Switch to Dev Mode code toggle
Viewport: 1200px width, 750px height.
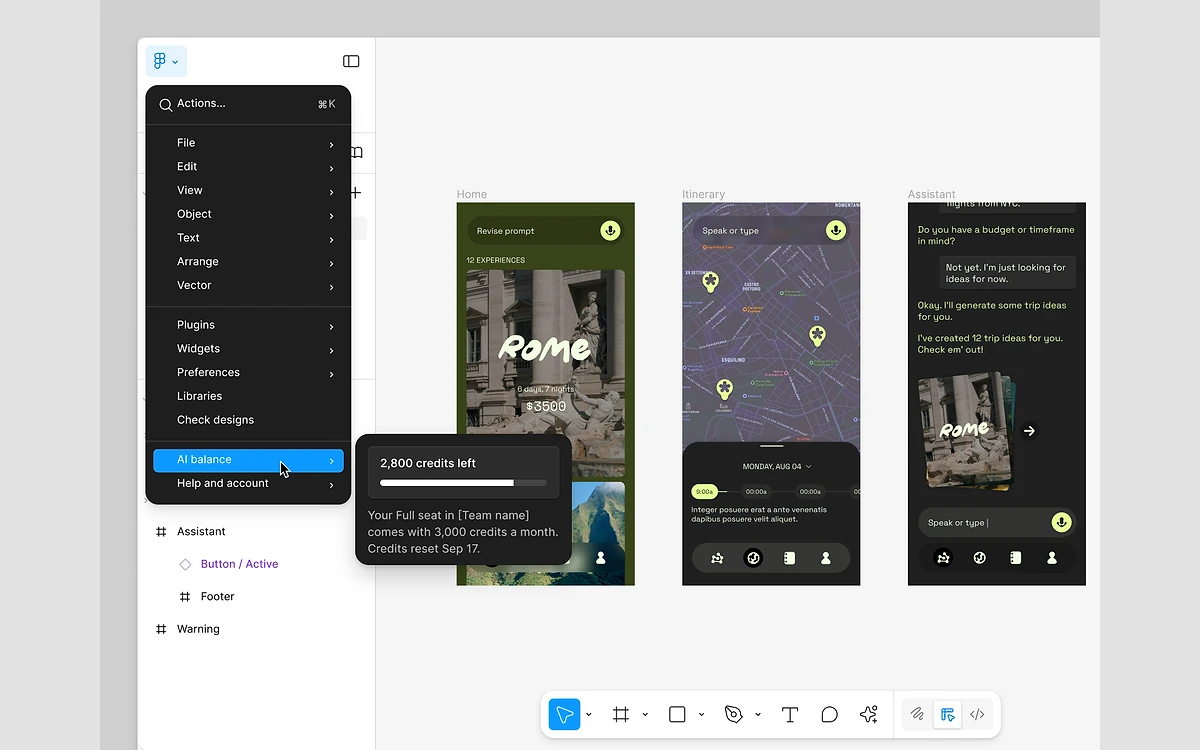[x=977, y=714]
